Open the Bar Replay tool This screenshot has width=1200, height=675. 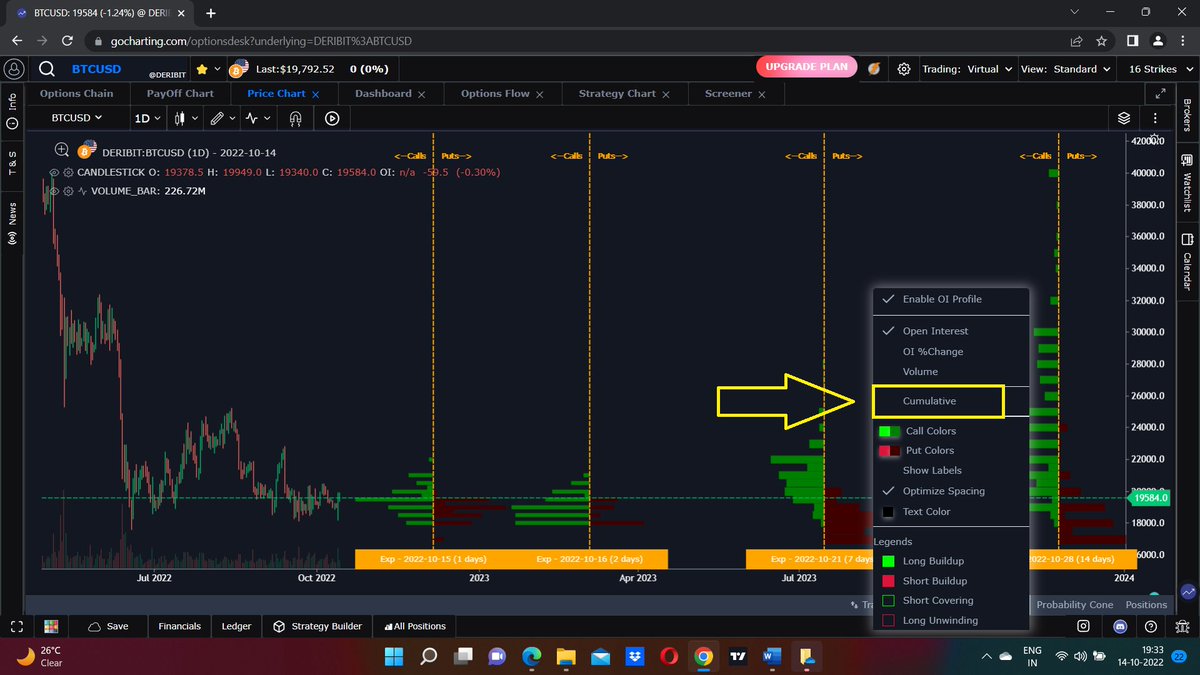tap(331, 118)
